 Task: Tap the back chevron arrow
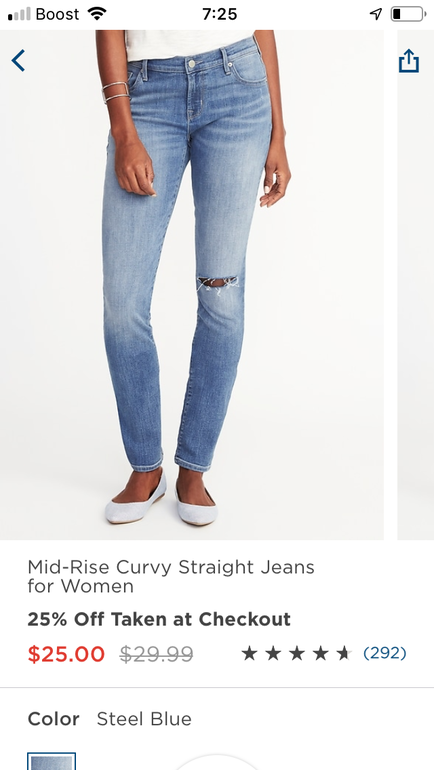click(18, 60)
